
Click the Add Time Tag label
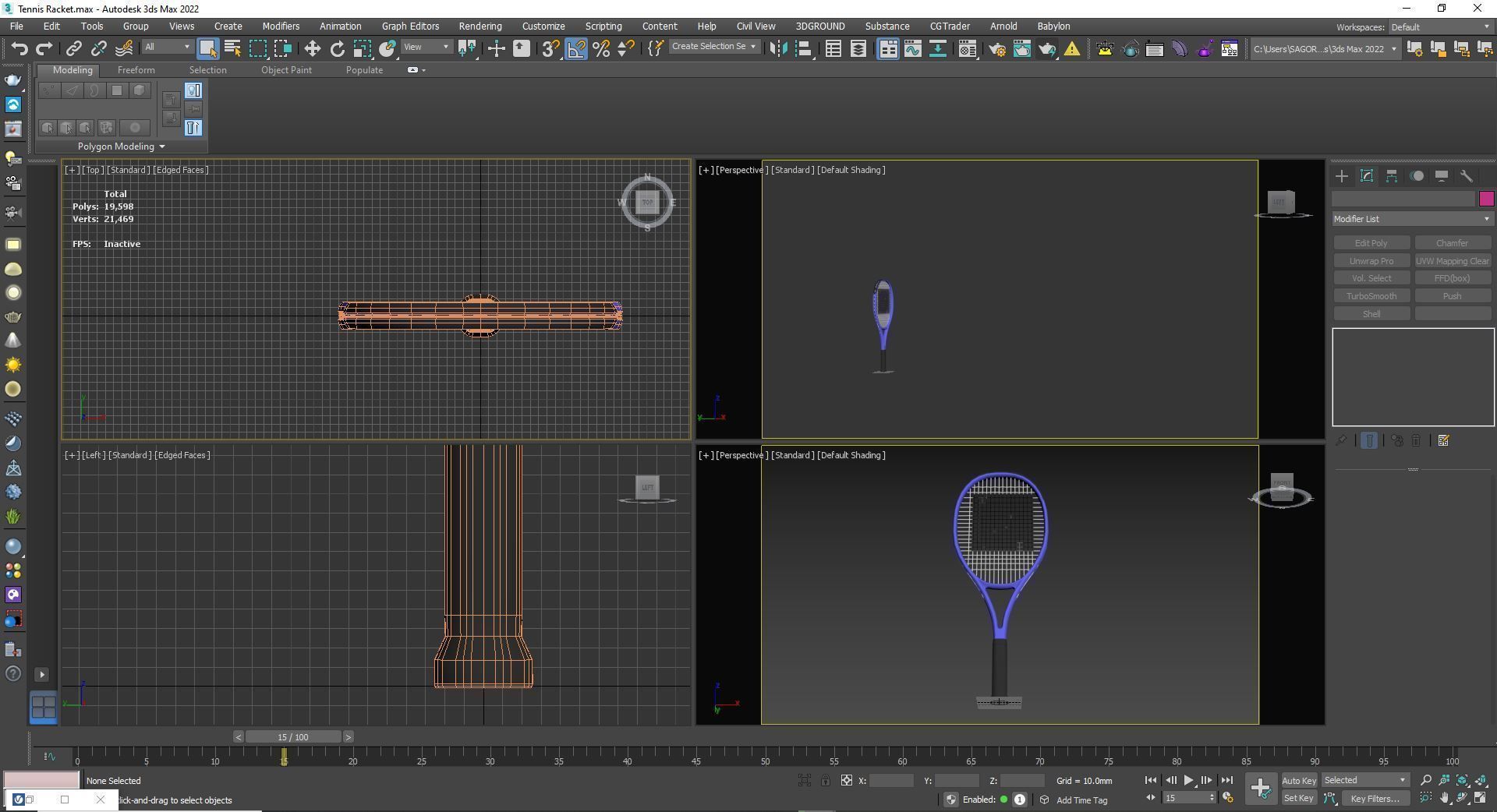pos(1081,800)
